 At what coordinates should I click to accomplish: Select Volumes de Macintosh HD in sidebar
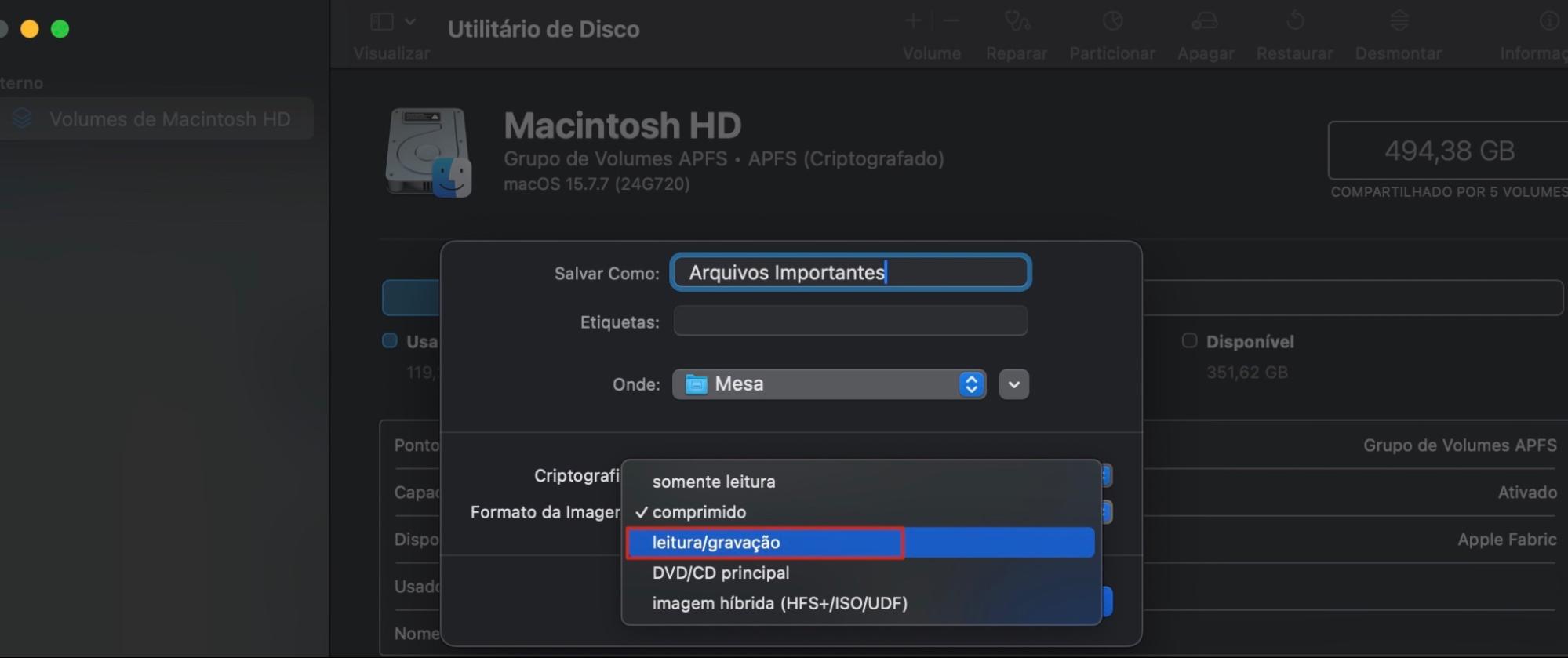point(157,118)
